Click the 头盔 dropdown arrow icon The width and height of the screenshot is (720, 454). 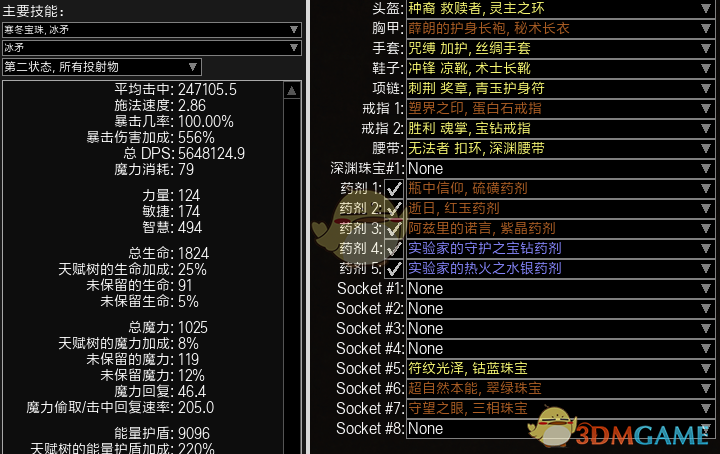point(706,8)
